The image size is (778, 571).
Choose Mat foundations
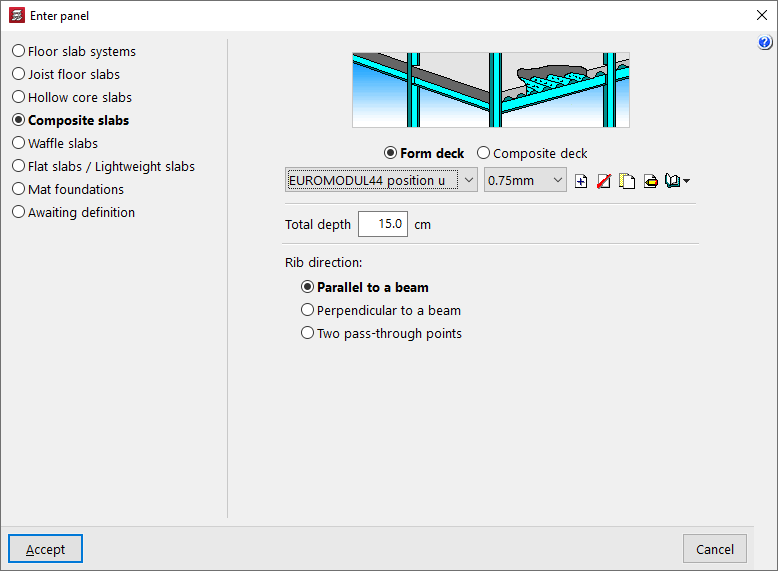tap(68, 190)
